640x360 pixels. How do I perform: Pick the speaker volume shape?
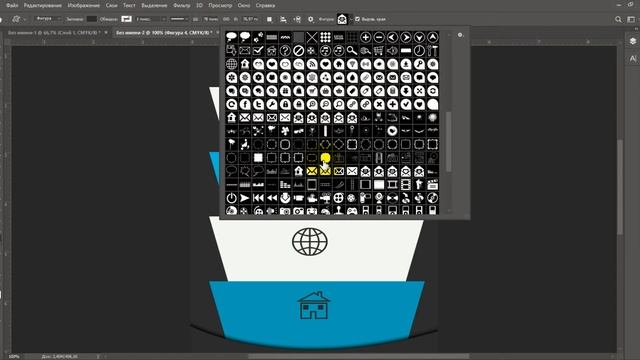(392, 51)
